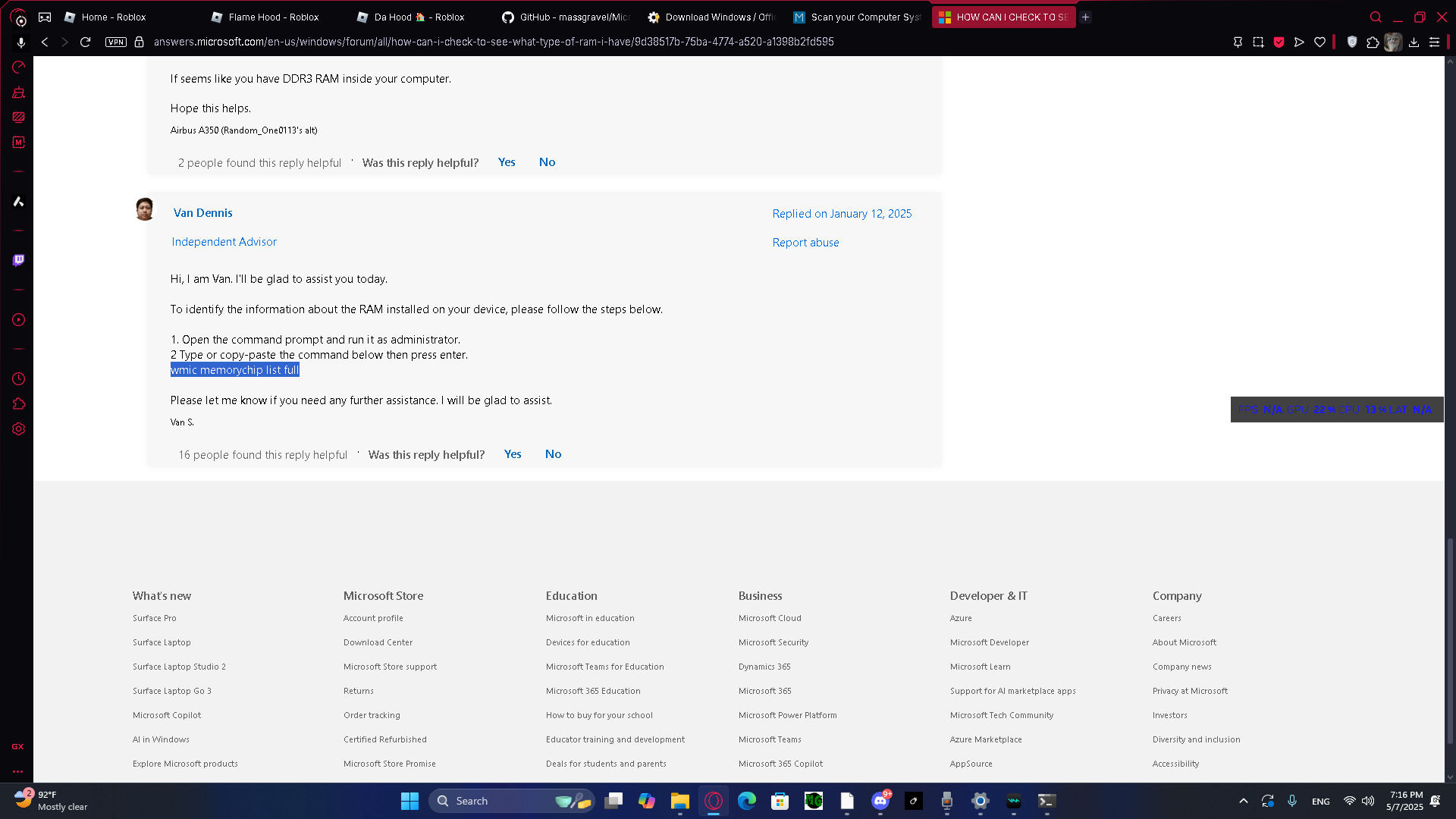The width and height of the screenshot is (1456, 819).
Task: Click the snapshot capture icon in address bar
Action: coord(1258,42)
